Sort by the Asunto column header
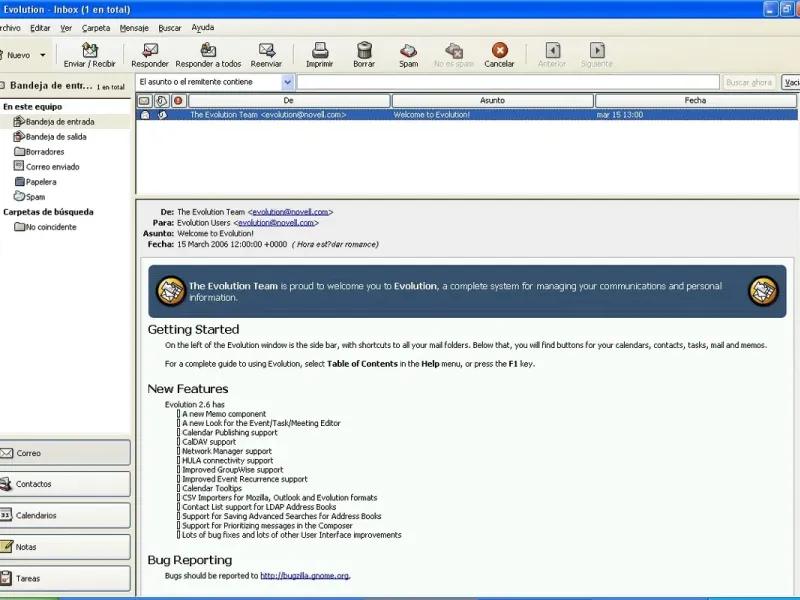Viewport: 800px width, 600px height. pyautogui.click(x=492, y=101)
